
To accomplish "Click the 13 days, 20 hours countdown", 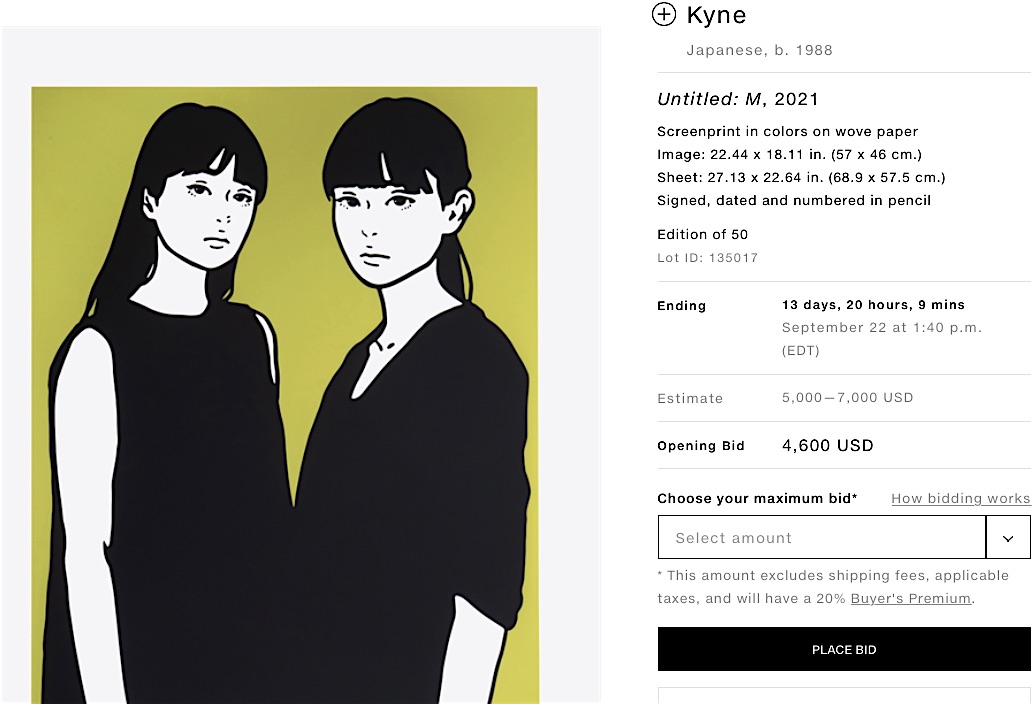I will point(873,304).
